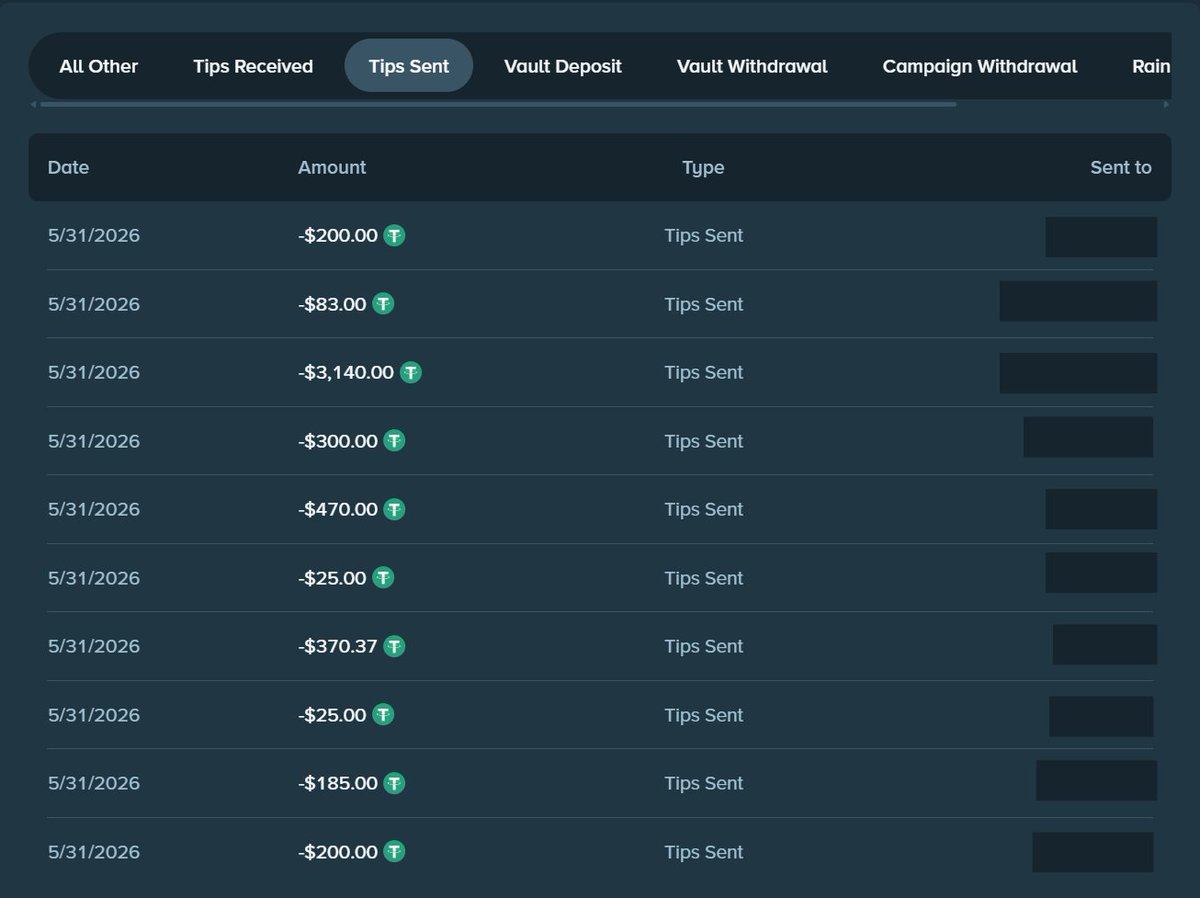Screen dimensions: 1200x898
Task: Click Tips Sent type in the -$83.00 row
Action: (x=704, y=304)
